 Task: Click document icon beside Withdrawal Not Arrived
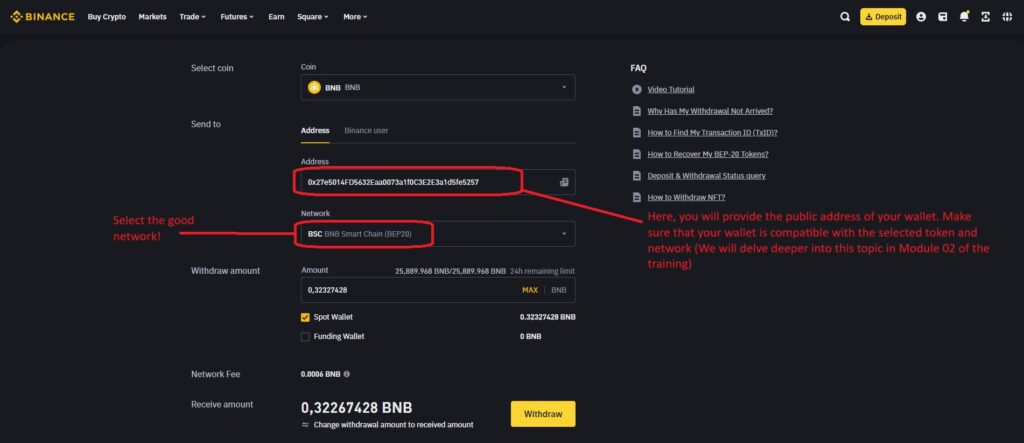[637, 111]
